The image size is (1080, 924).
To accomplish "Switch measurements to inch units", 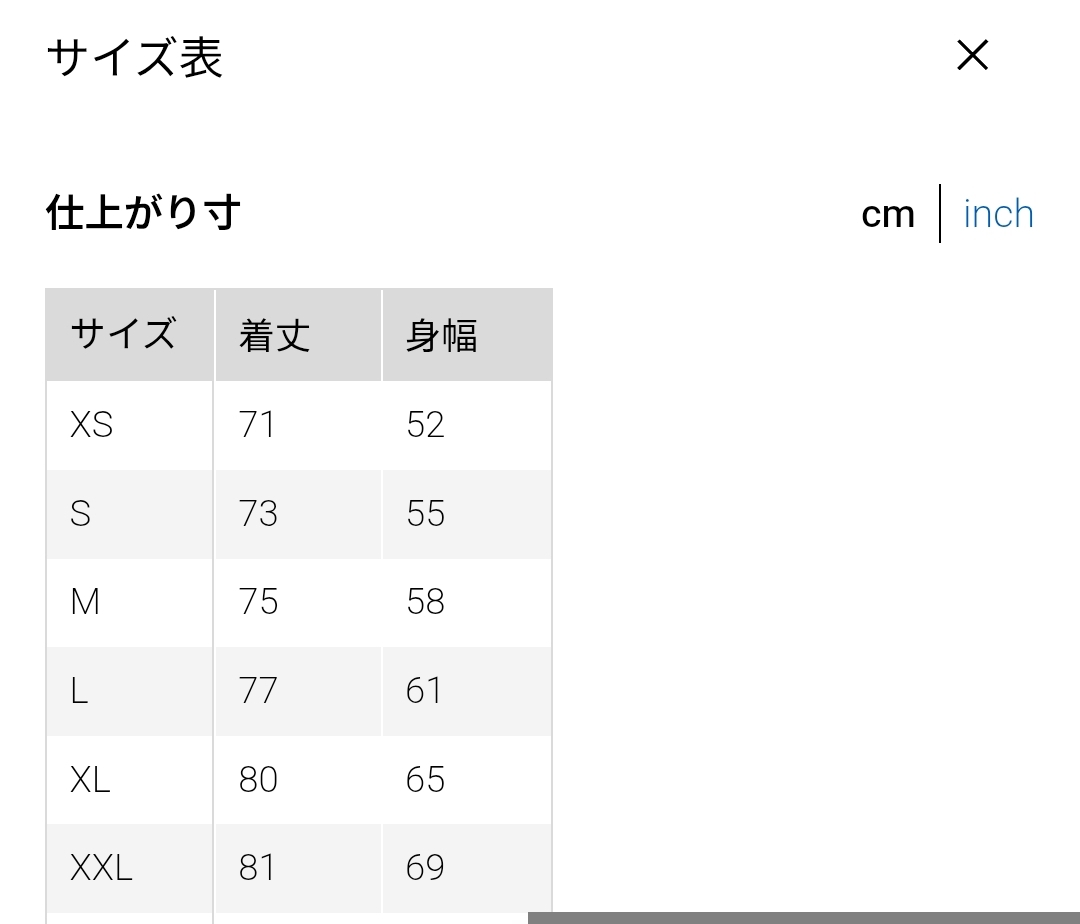I will click(998, 214).
